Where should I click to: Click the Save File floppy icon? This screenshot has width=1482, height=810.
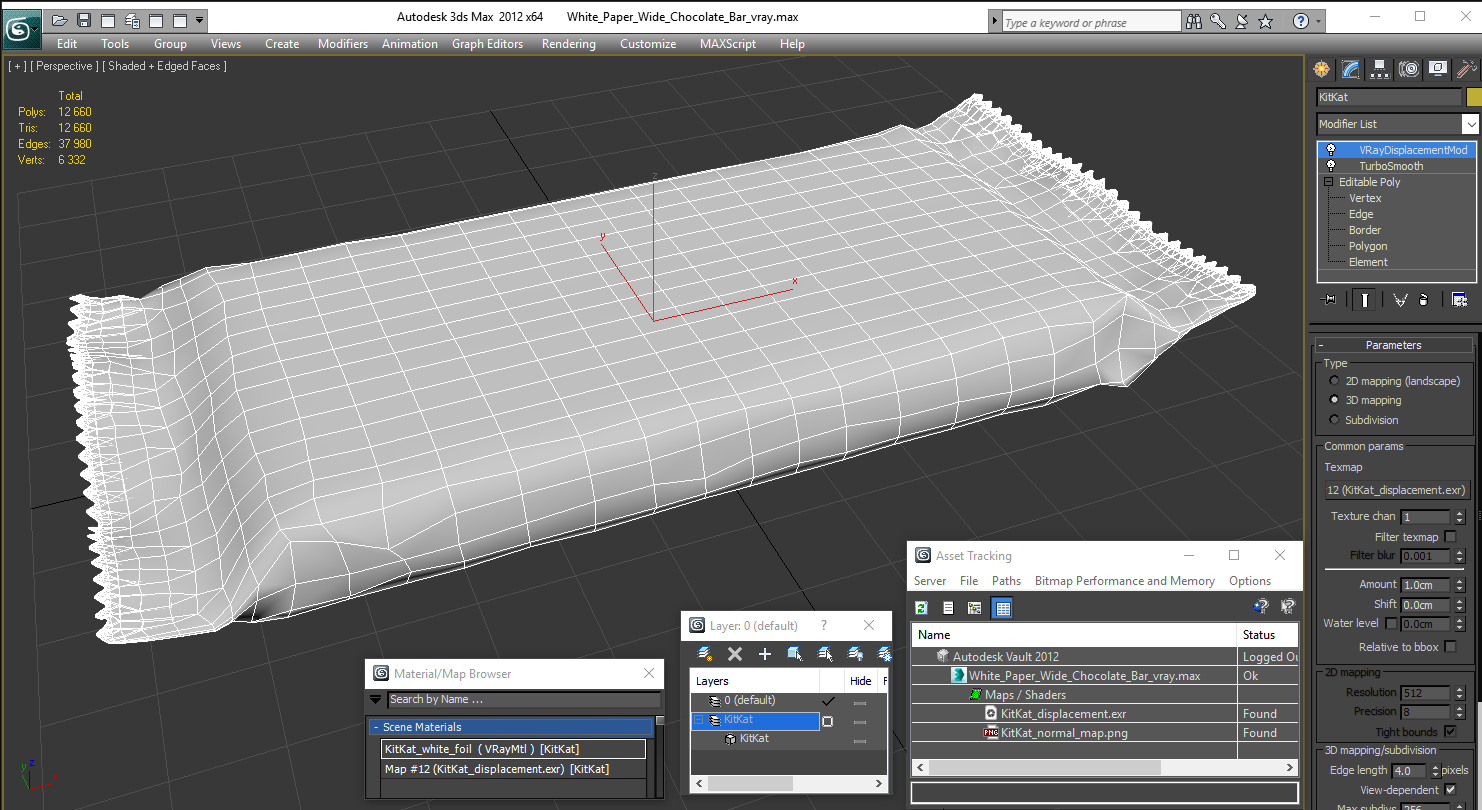[x=83, y=19]
